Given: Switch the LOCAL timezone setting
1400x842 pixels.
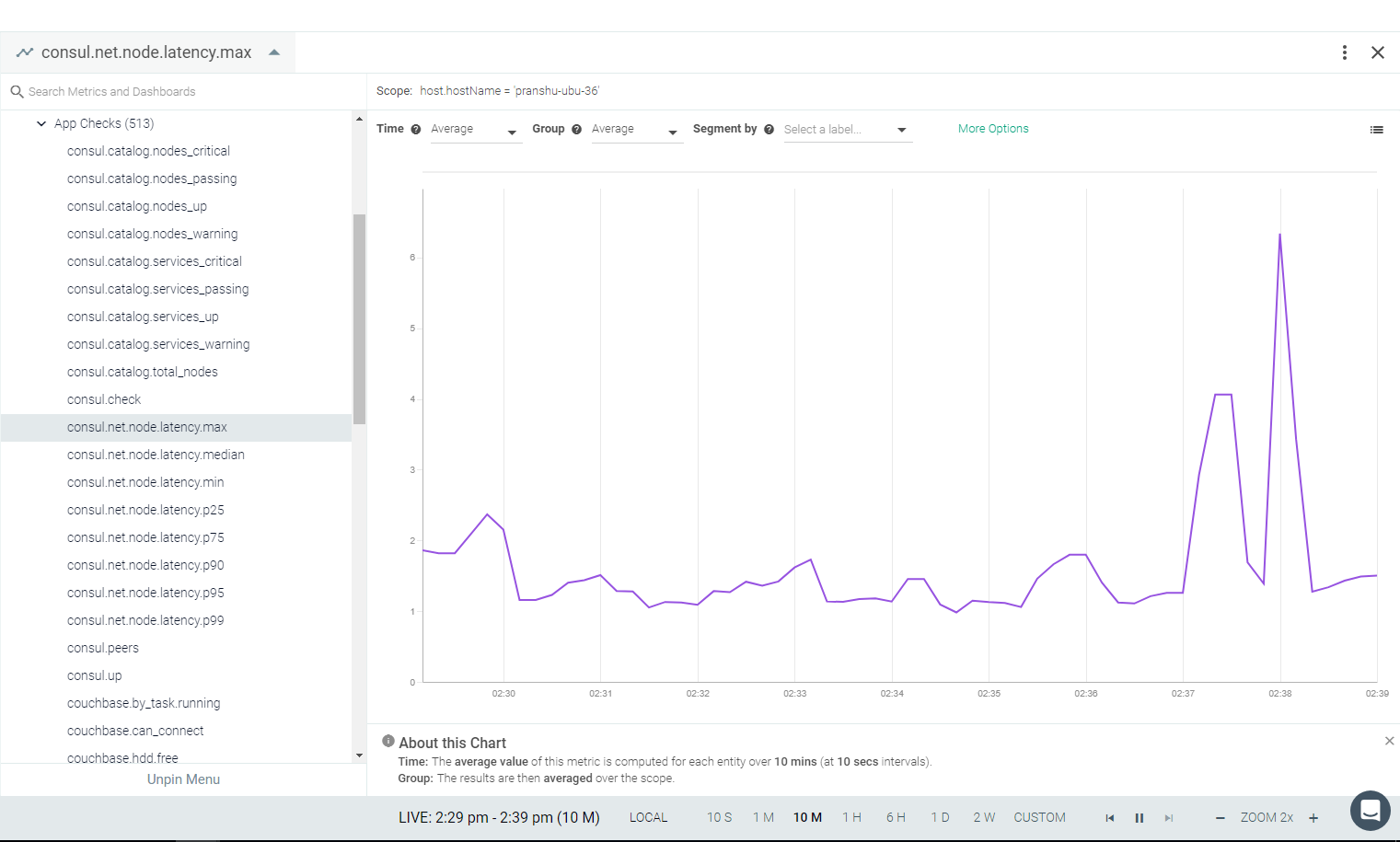Looking at the screenshot, I should [649, 817].
